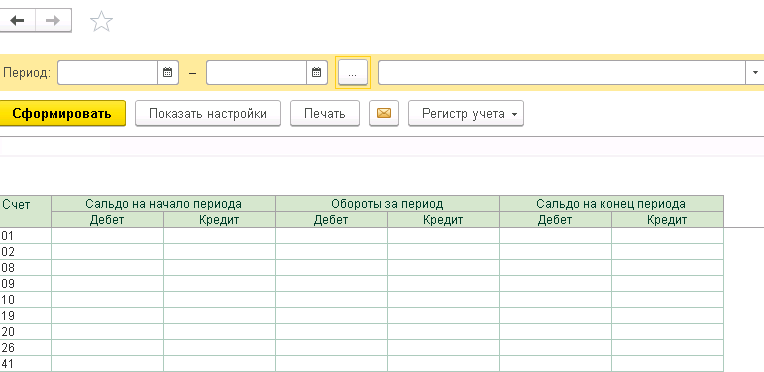Click Кредит under Сальдо на начало периода
The image size is (764, 372).
(x=219, y=219)
